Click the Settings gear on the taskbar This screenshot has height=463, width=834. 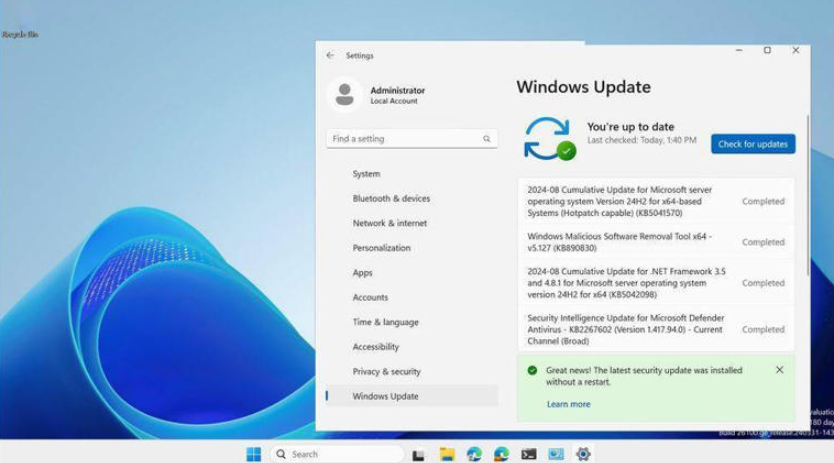click(583, 454)
